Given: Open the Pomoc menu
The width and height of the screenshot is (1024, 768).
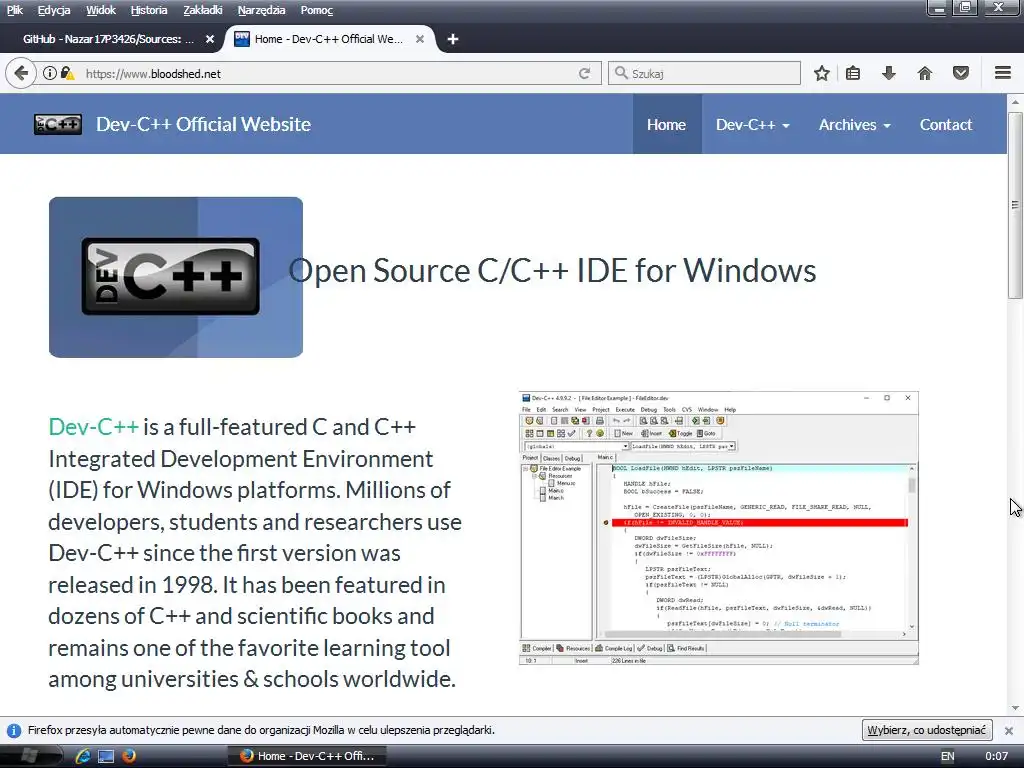Looking at the screenshot, I should click(317, 10).
